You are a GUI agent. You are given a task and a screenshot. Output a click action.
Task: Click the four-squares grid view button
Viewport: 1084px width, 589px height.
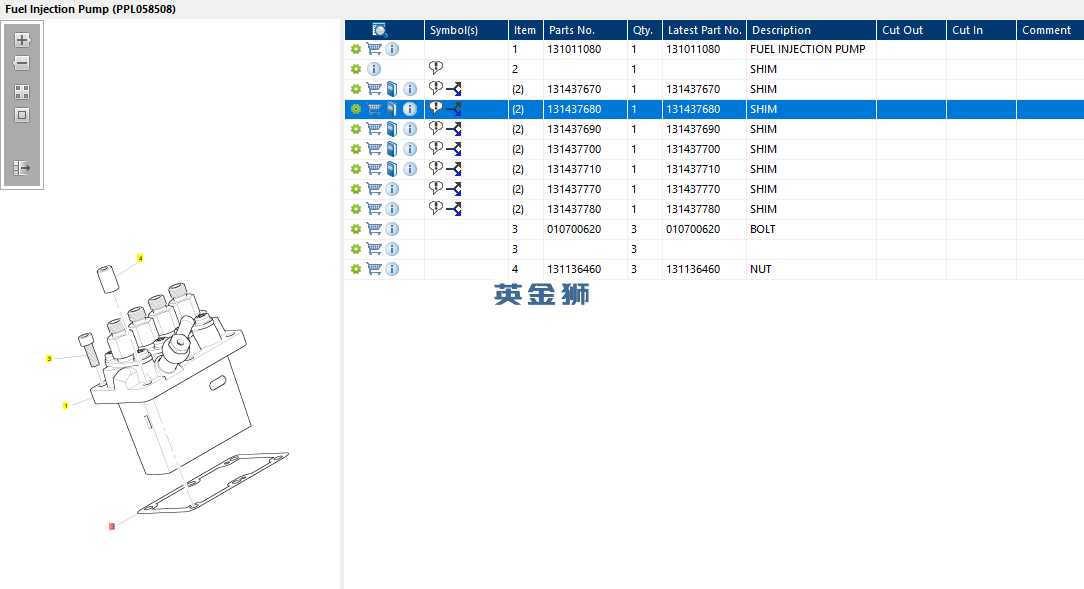pos(22,91)
